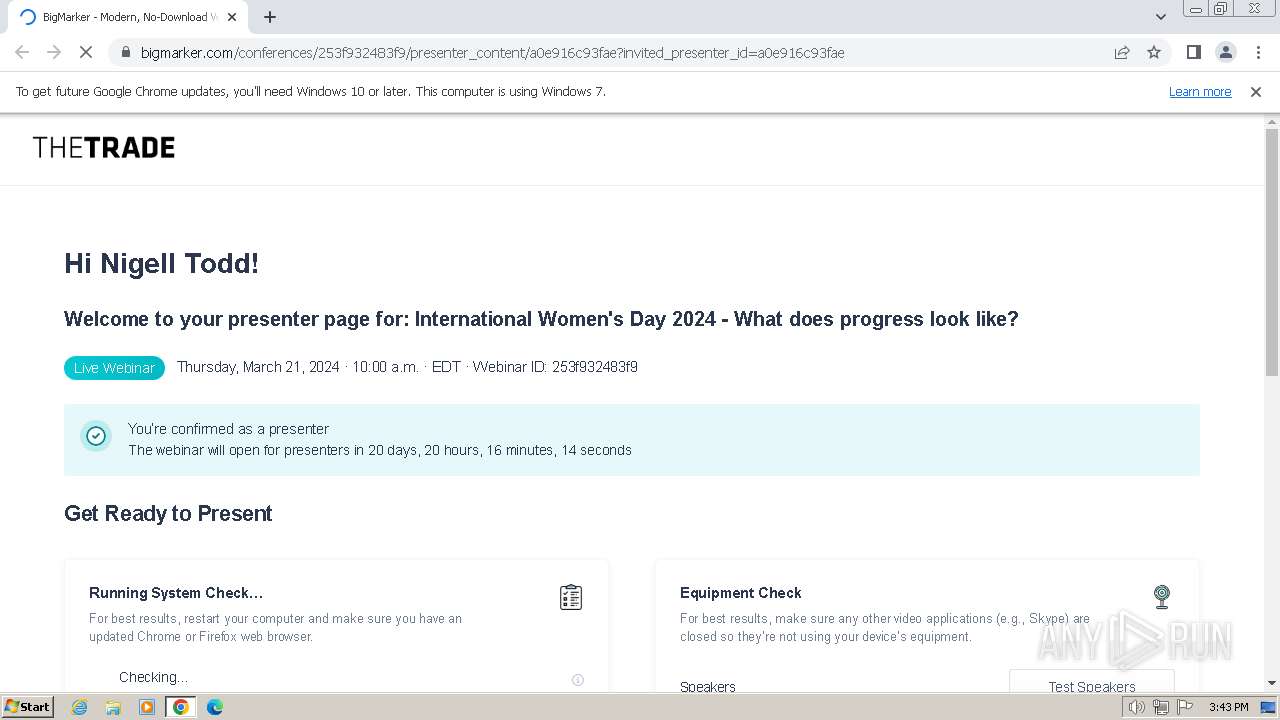Click the 'Speakers' label
The height and width of the screenshot is (720, 1280).
pos(708,687)
